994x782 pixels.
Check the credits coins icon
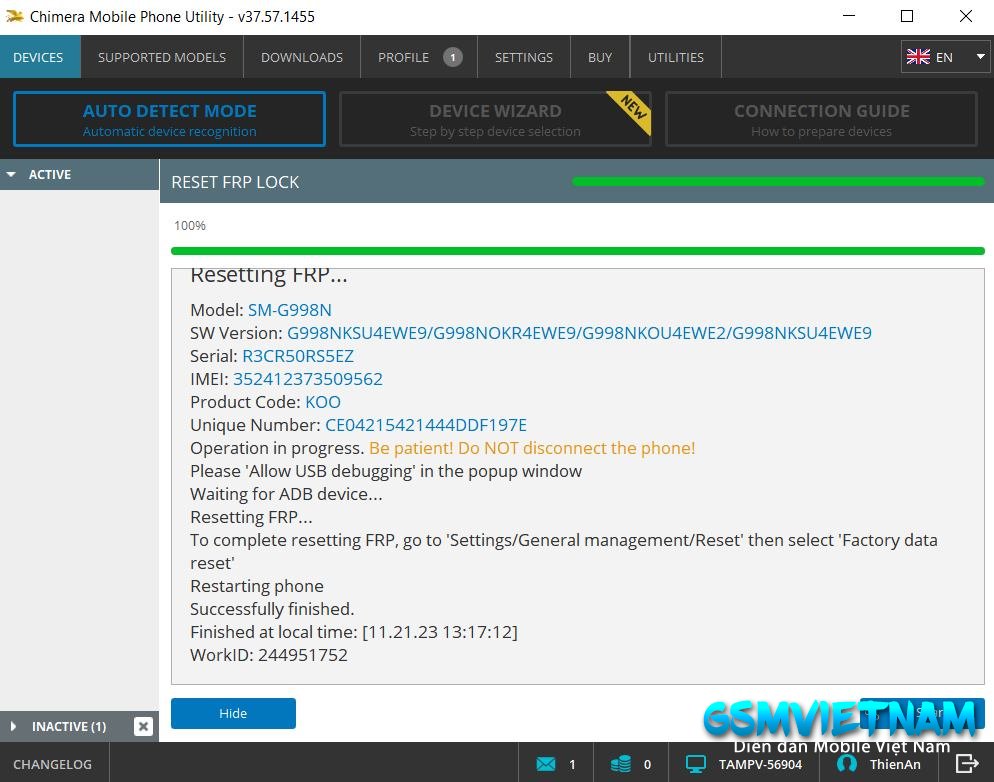point(621,764)
